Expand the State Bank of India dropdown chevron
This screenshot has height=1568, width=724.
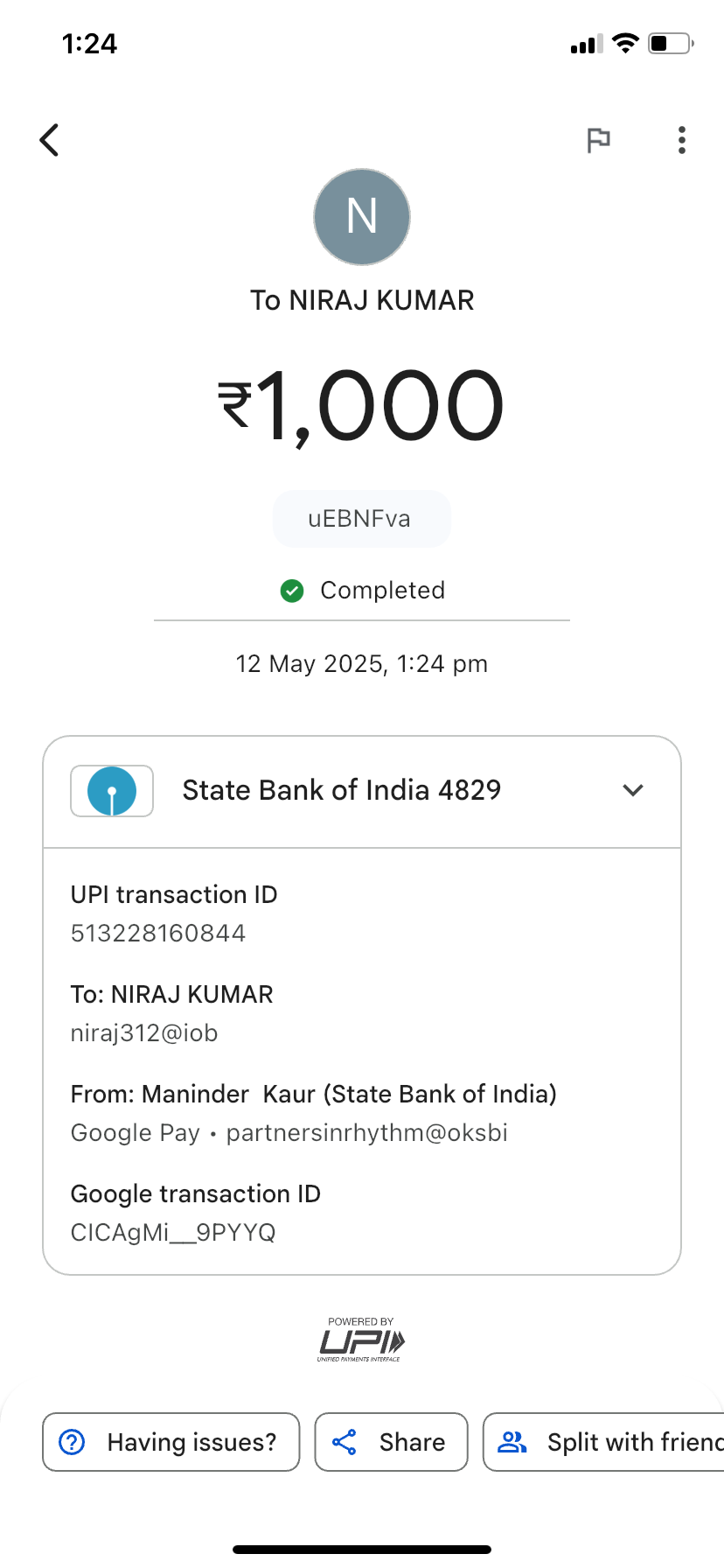tap(633, 790)
